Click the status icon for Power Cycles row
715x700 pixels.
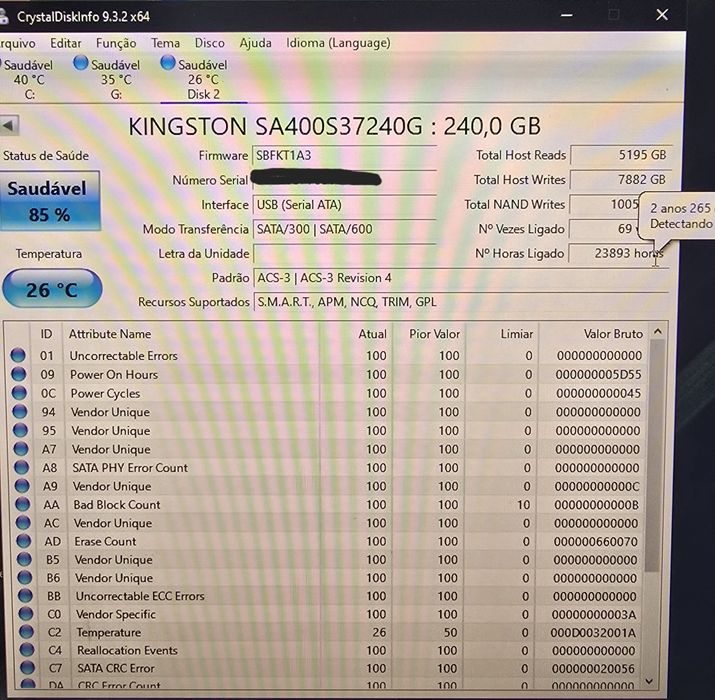19,393
